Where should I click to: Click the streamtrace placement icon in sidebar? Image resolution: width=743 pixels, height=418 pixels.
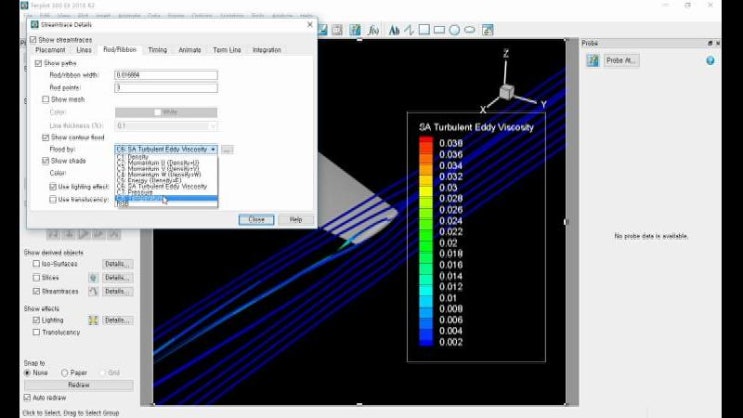coord(93,291)
